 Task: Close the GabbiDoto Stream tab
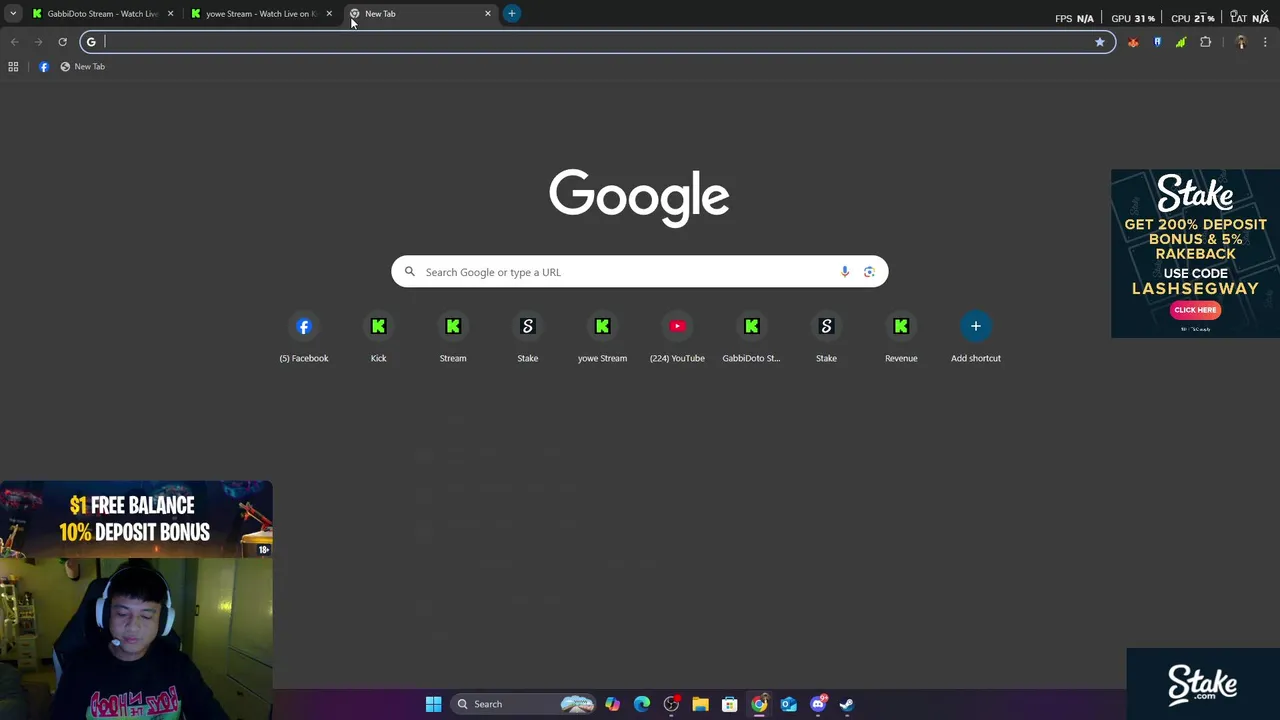point(170,14)
